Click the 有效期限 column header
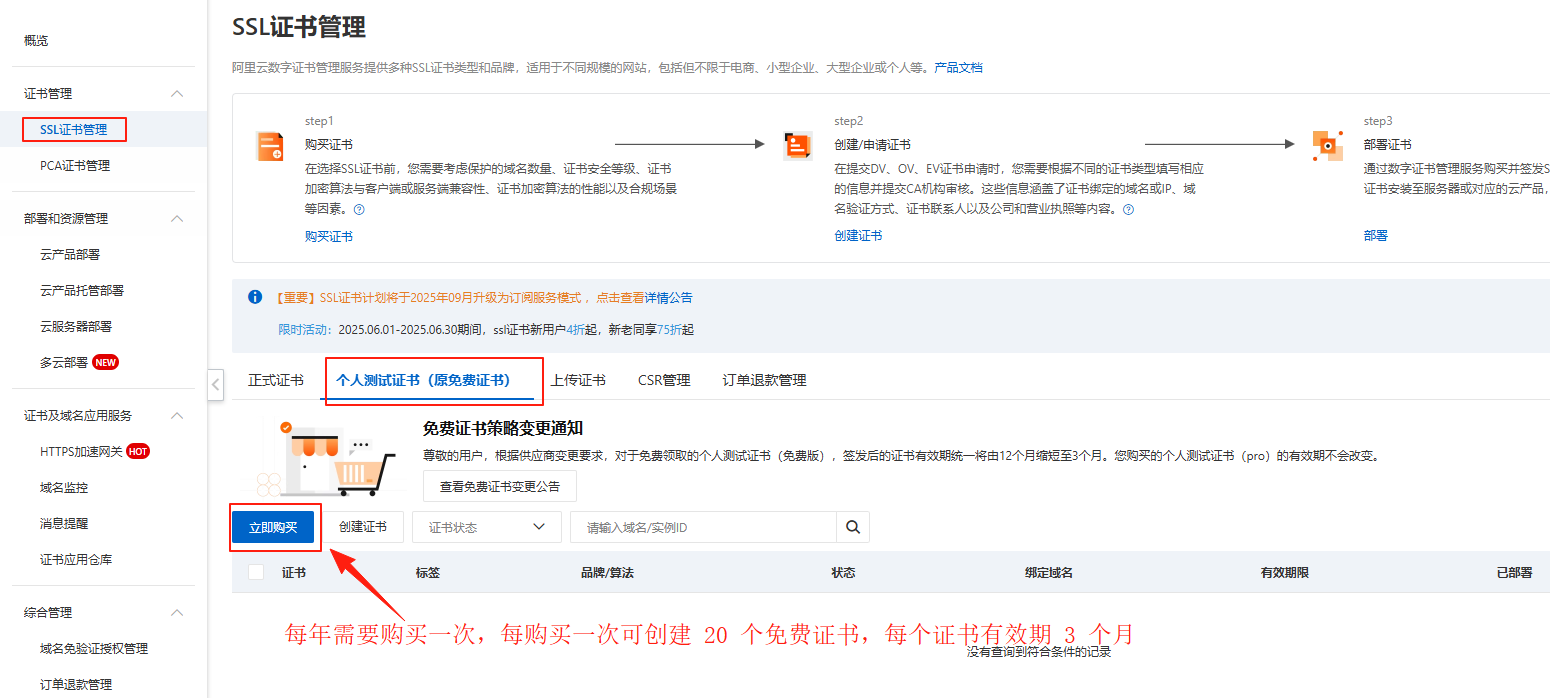Image resolution: width=1550 pixels, height=698 pixels. pos(1285,573)
